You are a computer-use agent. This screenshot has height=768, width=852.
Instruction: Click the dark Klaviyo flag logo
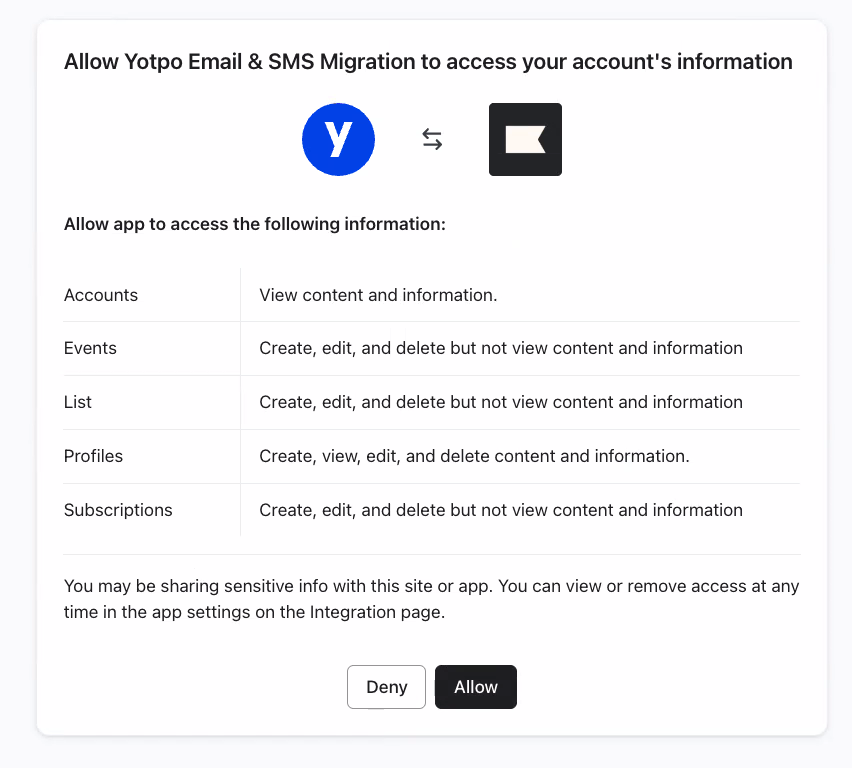[525, 140]
